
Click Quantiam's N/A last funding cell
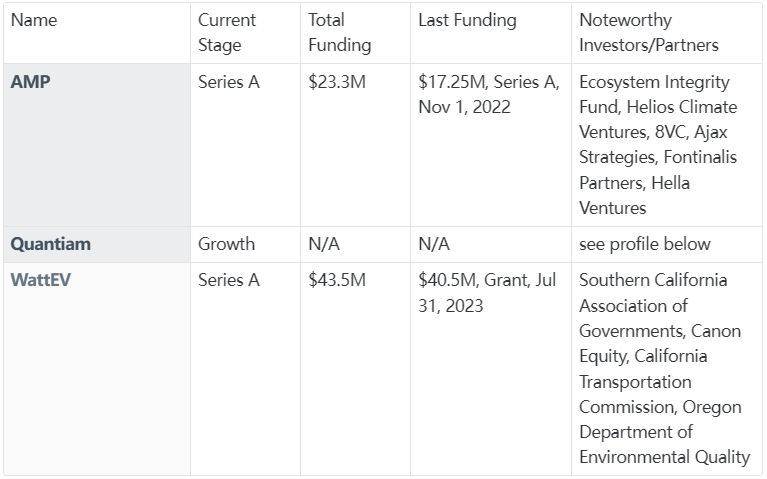[491, 244]
